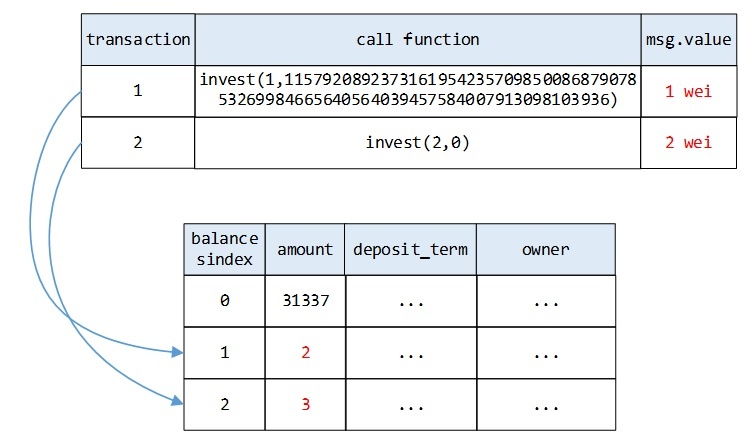Click the "transaction" column header

tap(138, 40)
